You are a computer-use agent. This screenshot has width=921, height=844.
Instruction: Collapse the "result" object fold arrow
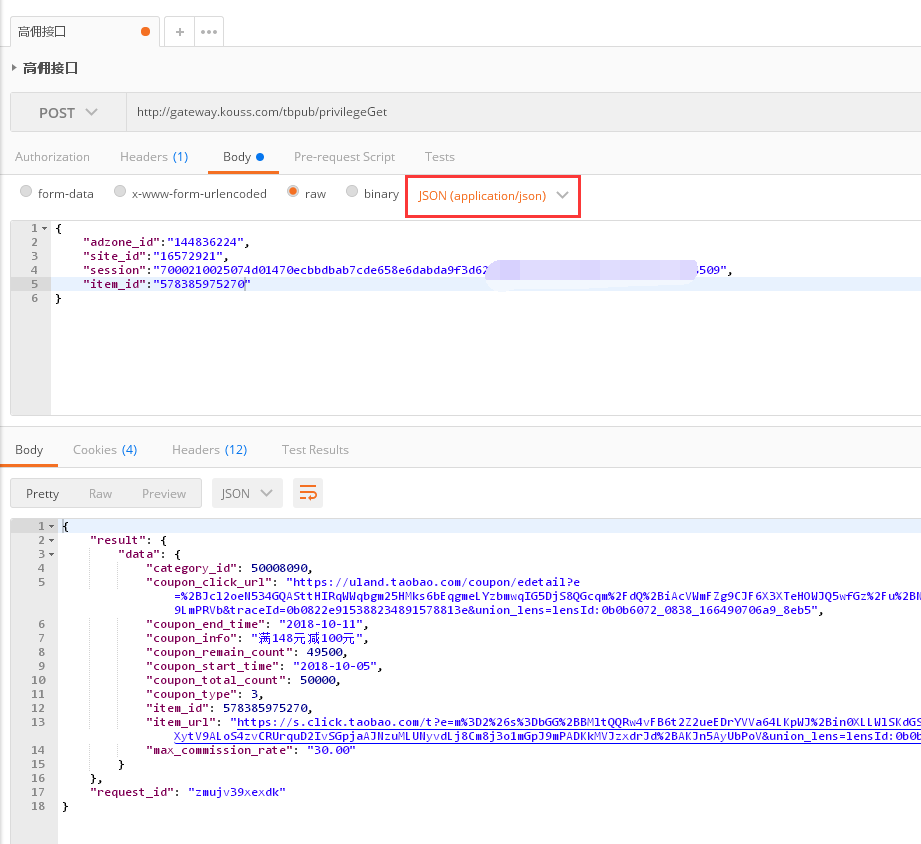coord(52,540)
